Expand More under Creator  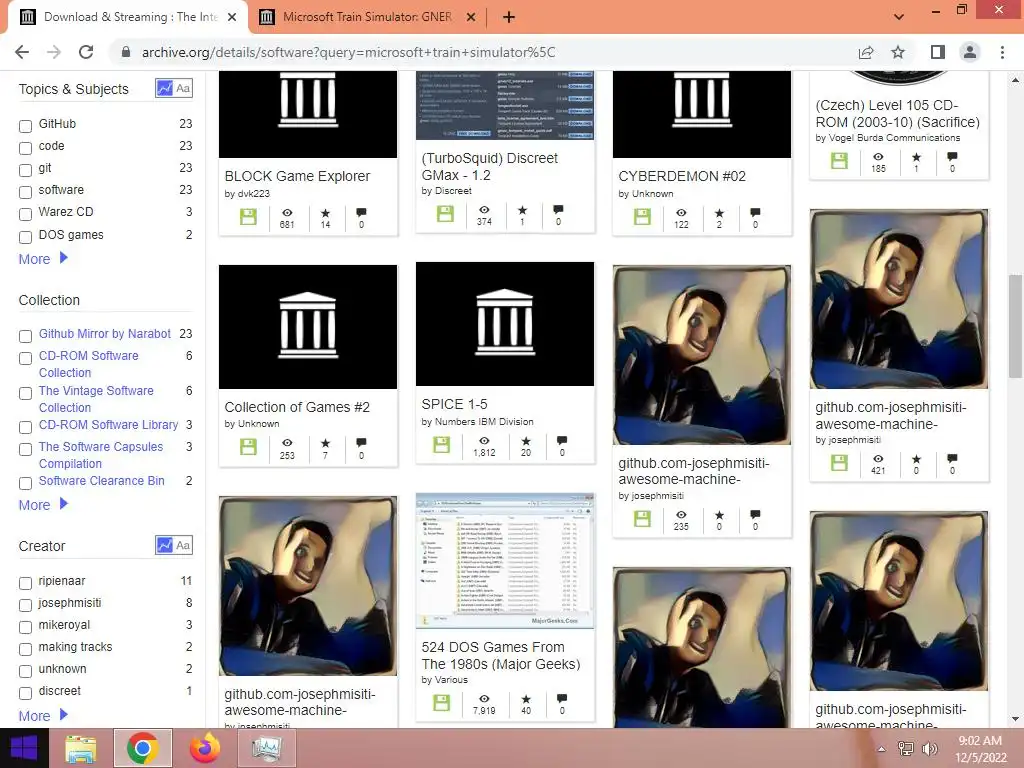43,716
